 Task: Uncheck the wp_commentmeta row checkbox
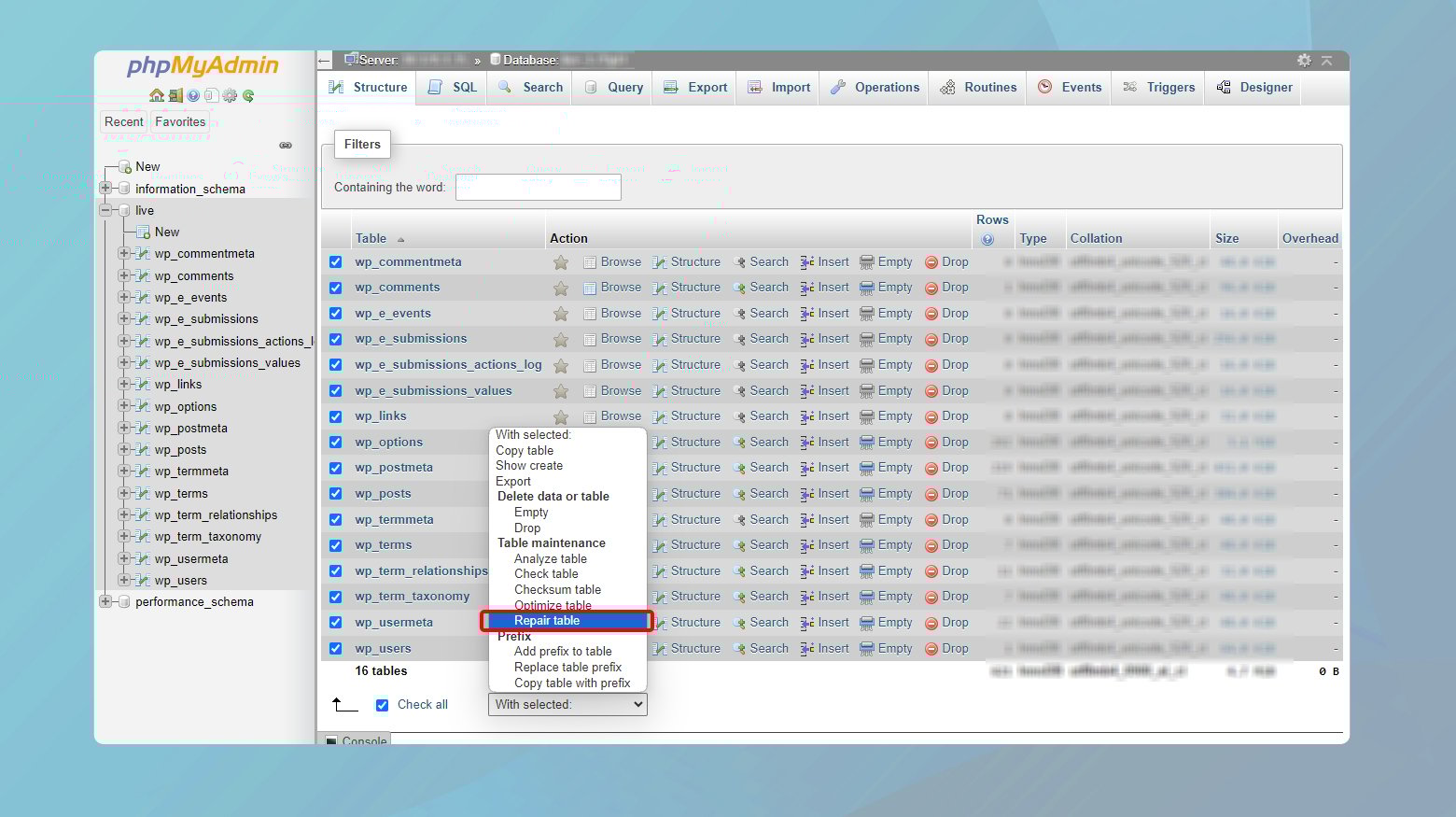336,262
